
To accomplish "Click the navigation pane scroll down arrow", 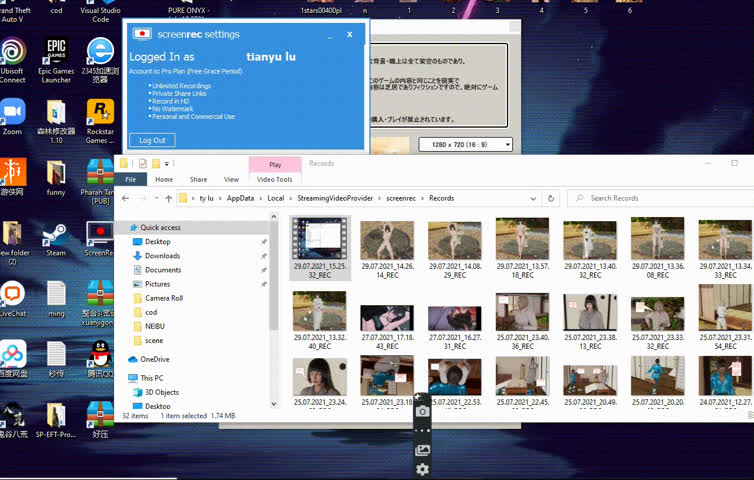I will coord(274,404).
